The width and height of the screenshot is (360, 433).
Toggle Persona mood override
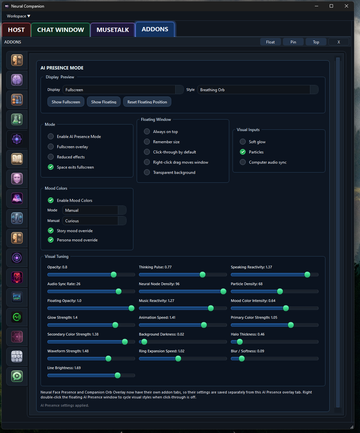(x=51, y=240)
